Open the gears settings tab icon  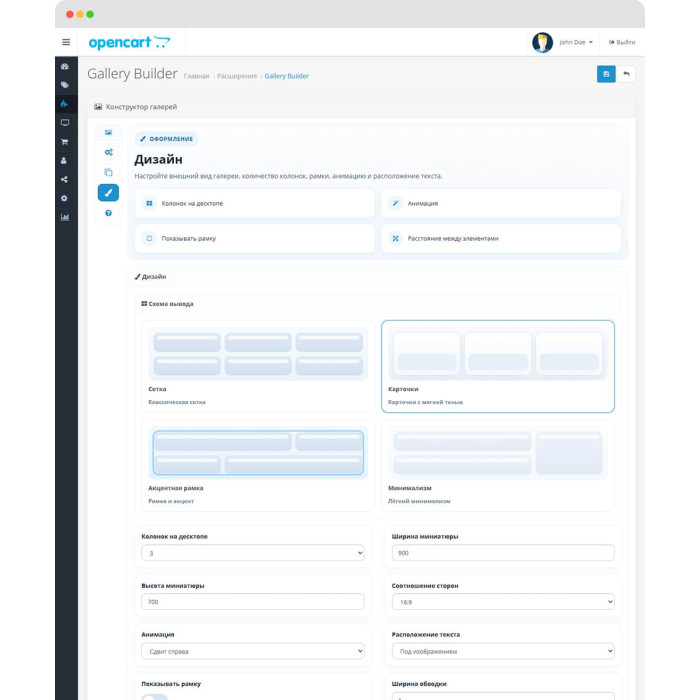coord(108,152)
